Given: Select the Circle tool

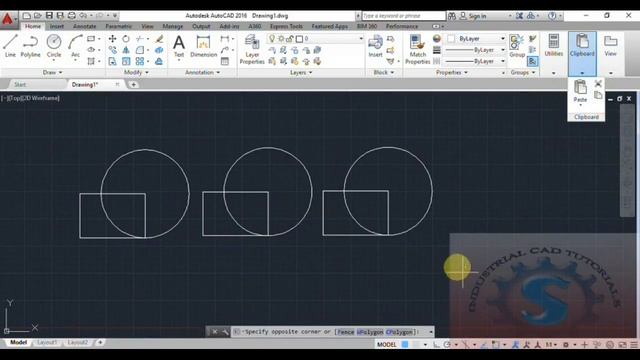Looking at the screenshot, I should (54, 46).
